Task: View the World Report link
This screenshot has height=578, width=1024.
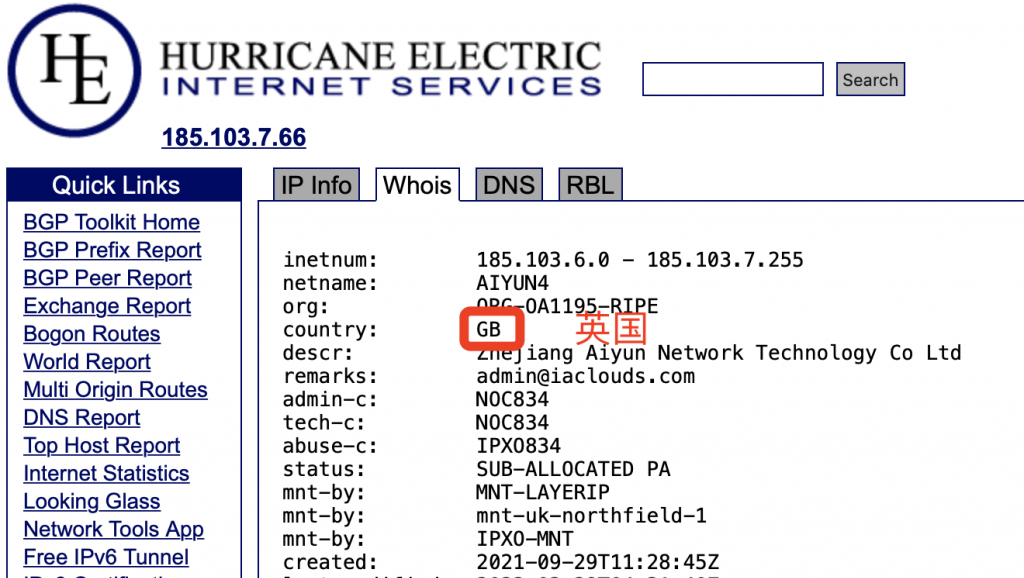Action: point(87,362)
